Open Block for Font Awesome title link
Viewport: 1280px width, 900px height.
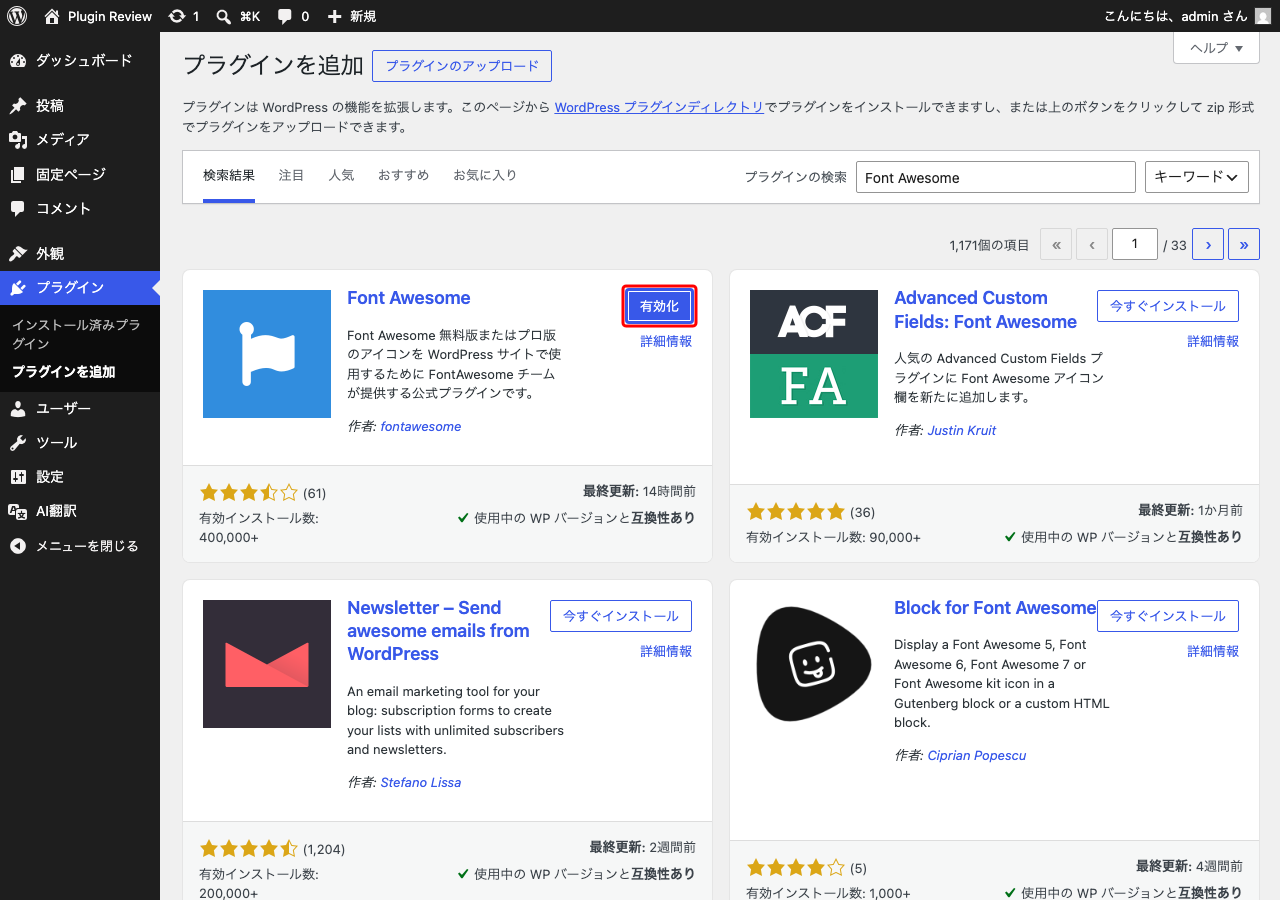pyautogui.click(x=995, y=608)
